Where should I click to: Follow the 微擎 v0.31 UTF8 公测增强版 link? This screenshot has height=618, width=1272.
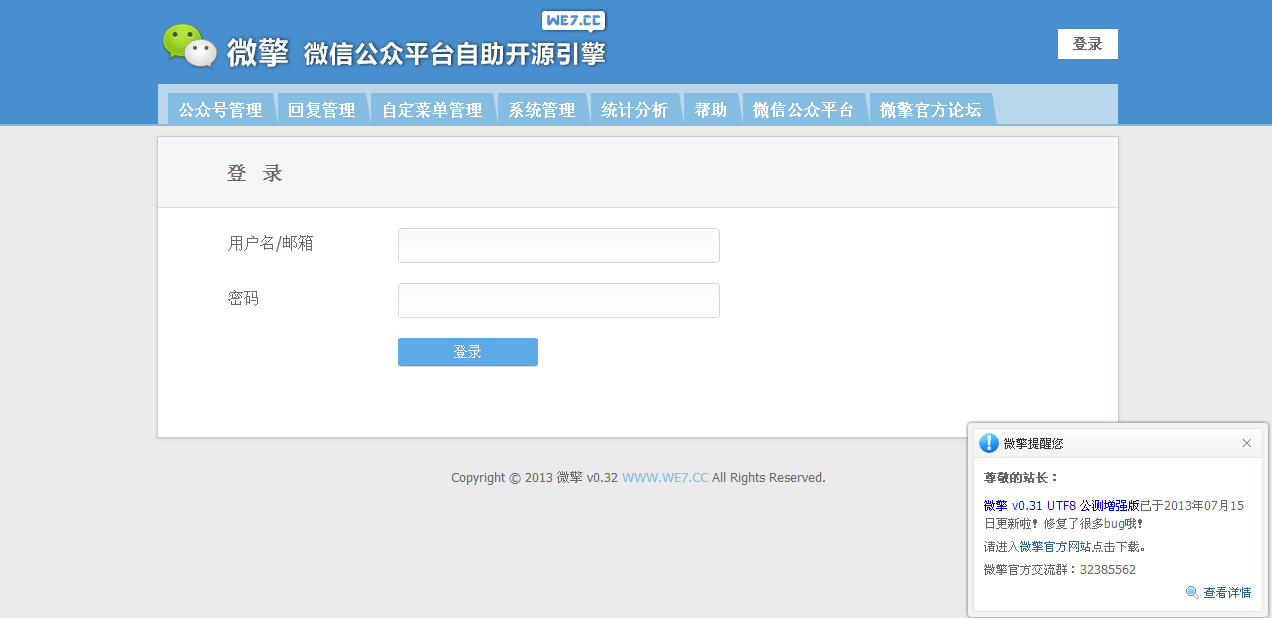click(x=1063, y=505)
